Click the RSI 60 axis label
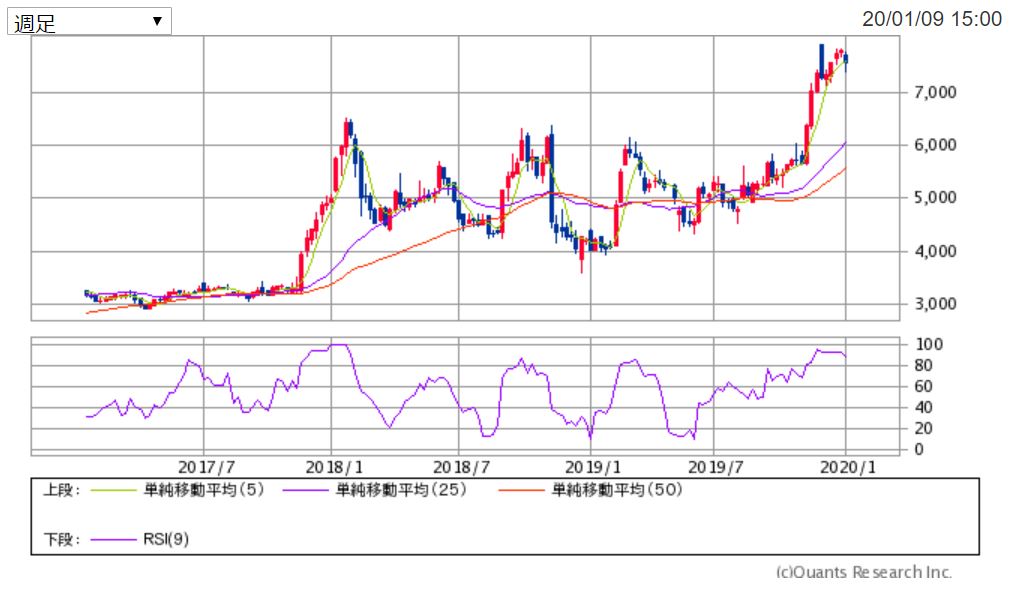This screenshot has width=1009, height=590. (x=923, y=386)
